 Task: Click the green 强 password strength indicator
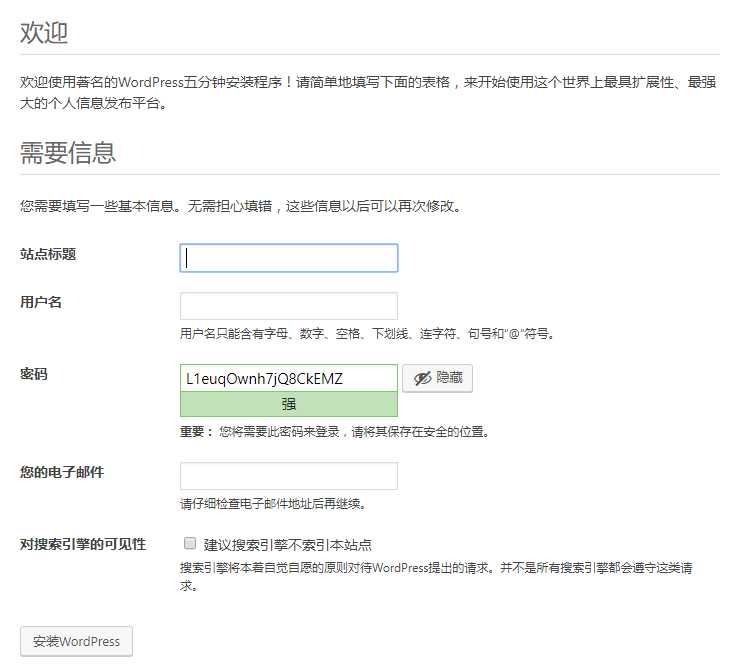[289, 404]
